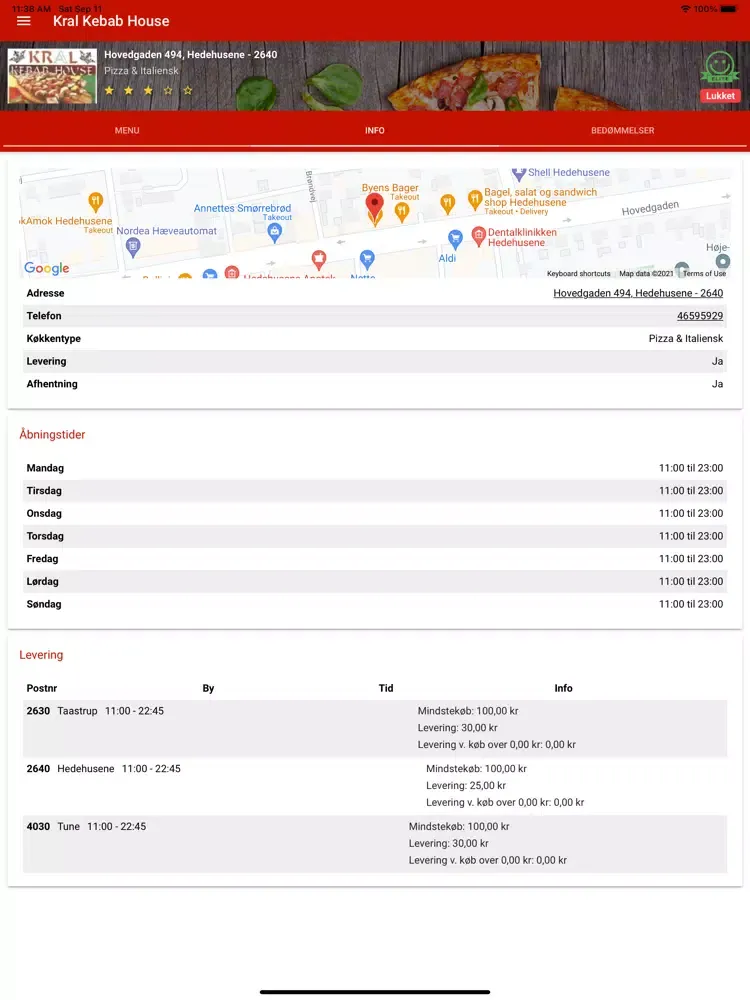
Task: Call phone number 46595929
Action: [x=700, y=316]
